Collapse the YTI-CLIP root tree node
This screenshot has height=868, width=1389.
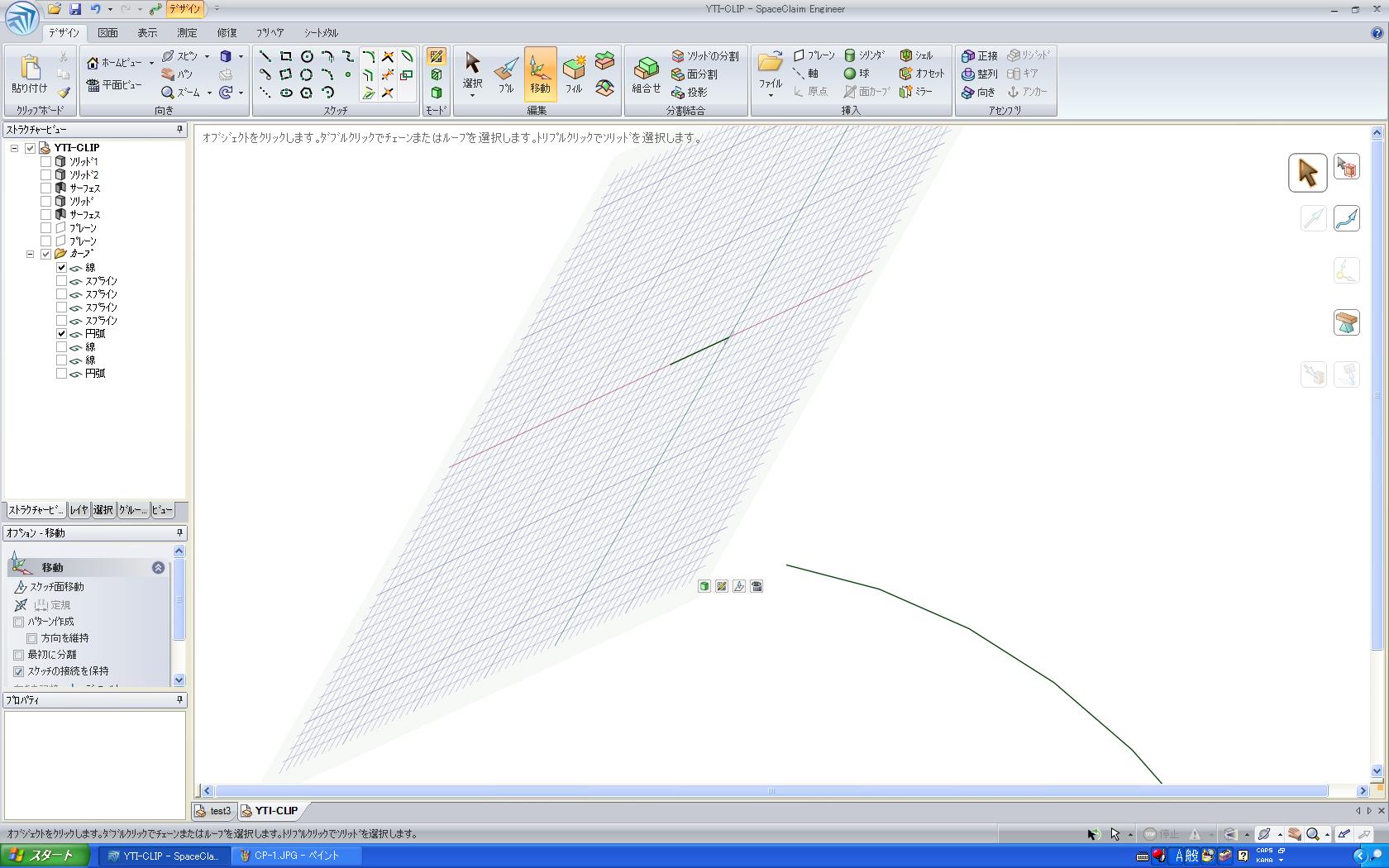[14, 148]
